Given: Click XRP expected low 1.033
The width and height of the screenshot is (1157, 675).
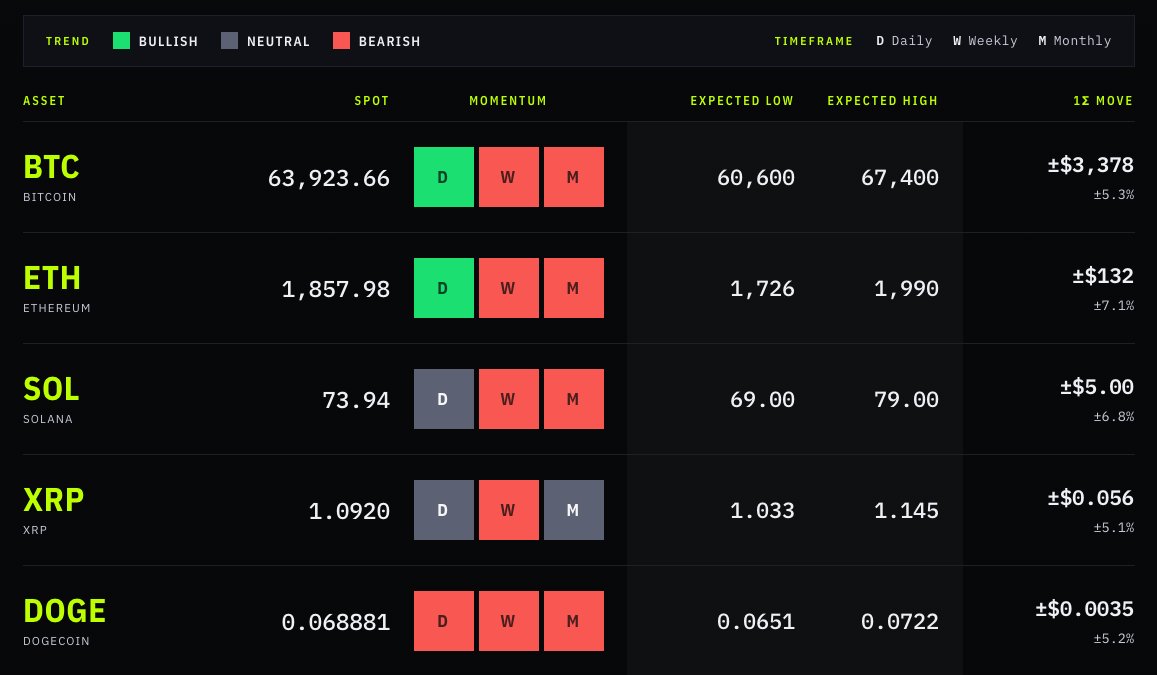Looking at the screenshot, I should point(762,510).
